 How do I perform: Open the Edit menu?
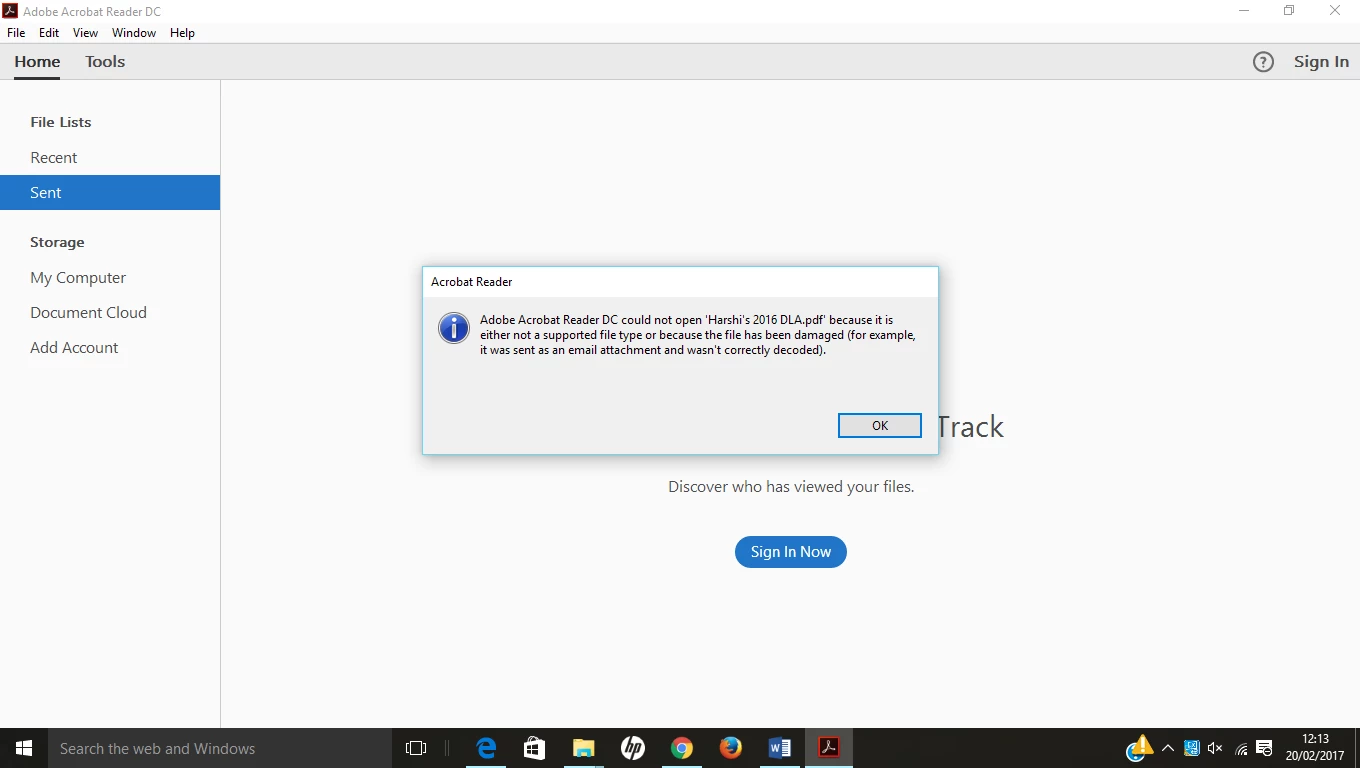click(49, 33)
